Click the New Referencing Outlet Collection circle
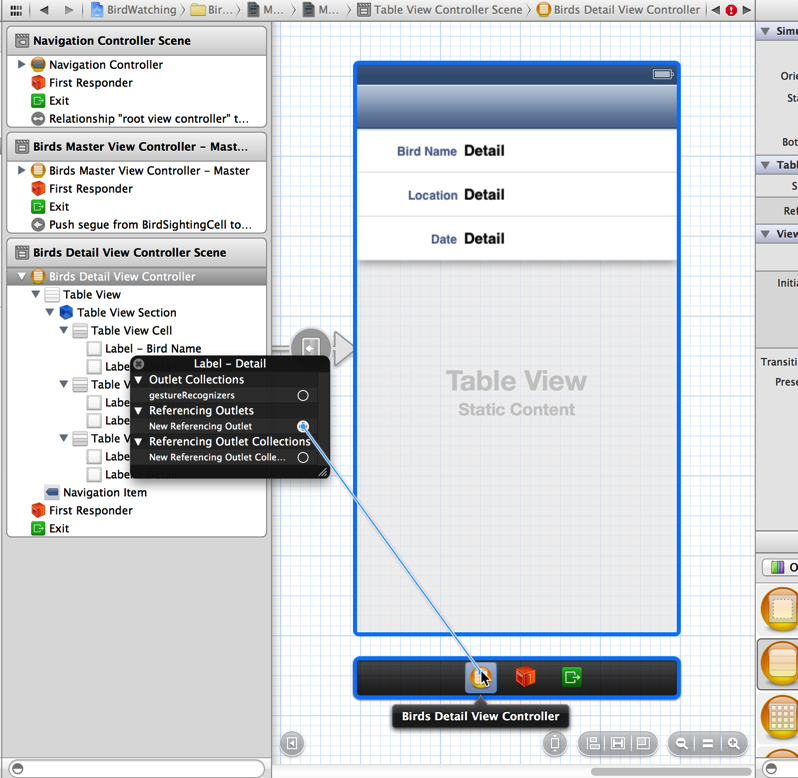This screenshot has height=778, width=798. click(x=303, y=458)
